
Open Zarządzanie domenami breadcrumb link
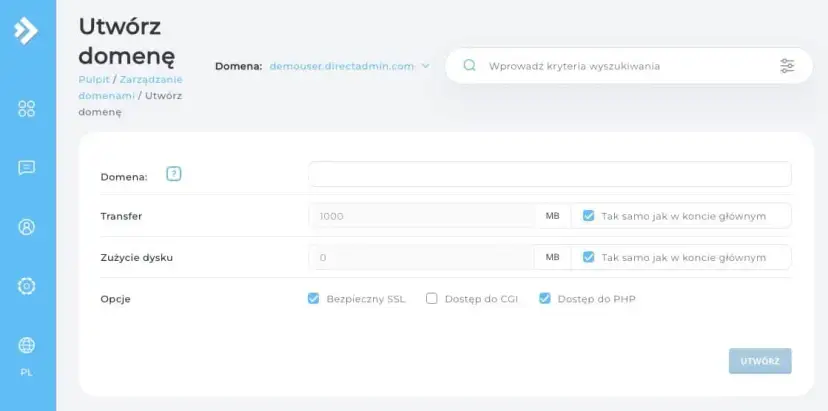tap(130, 87)
